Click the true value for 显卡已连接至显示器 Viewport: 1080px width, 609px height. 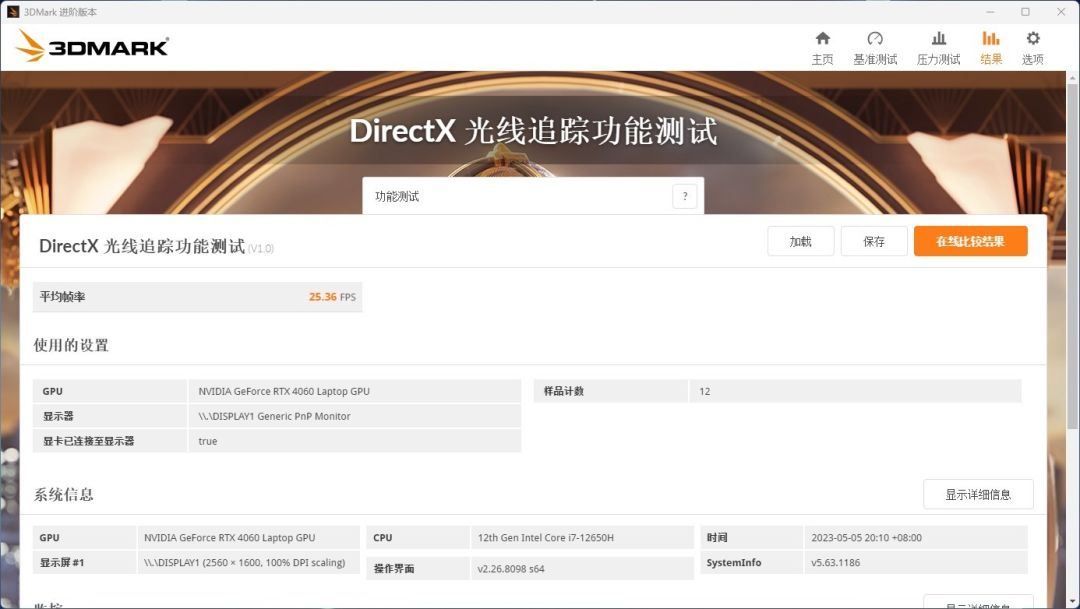[x=207, y=441]
